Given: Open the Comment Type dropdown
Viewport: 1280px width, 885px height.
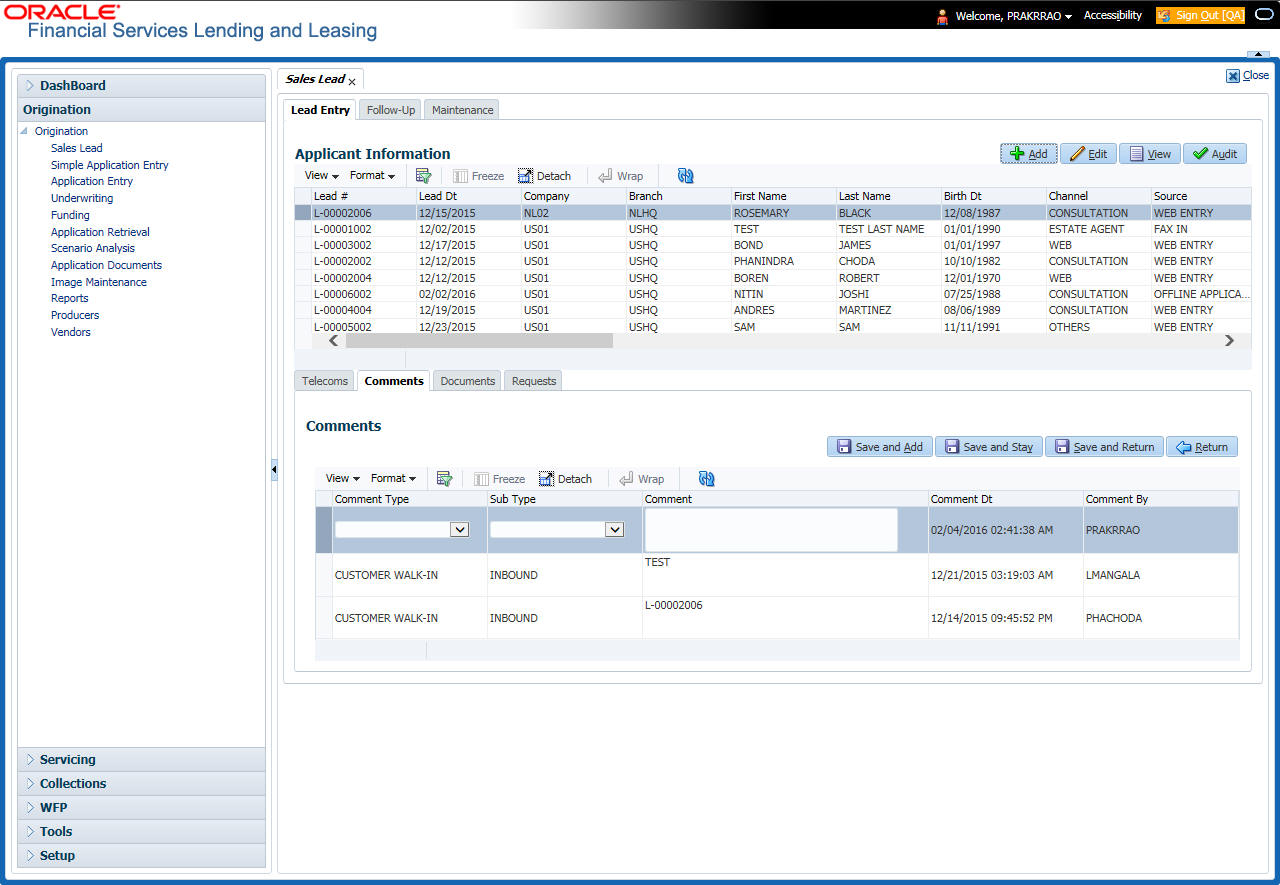Looking at the screenshot, I should click(x=459, y=530).
